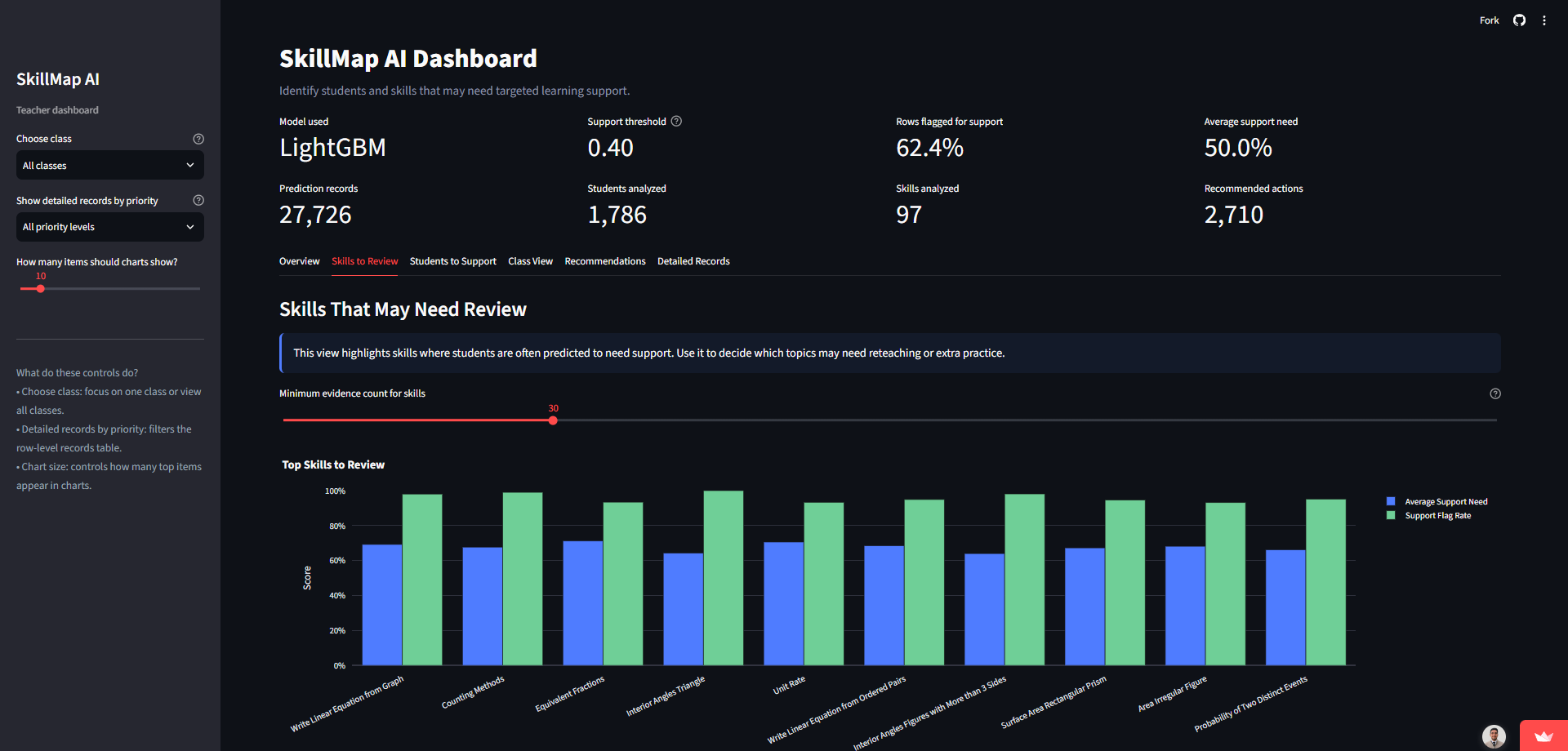Screen dimensions: 1568x751
Task: Click the Counting Methods green bar
Action: point(523,579)
